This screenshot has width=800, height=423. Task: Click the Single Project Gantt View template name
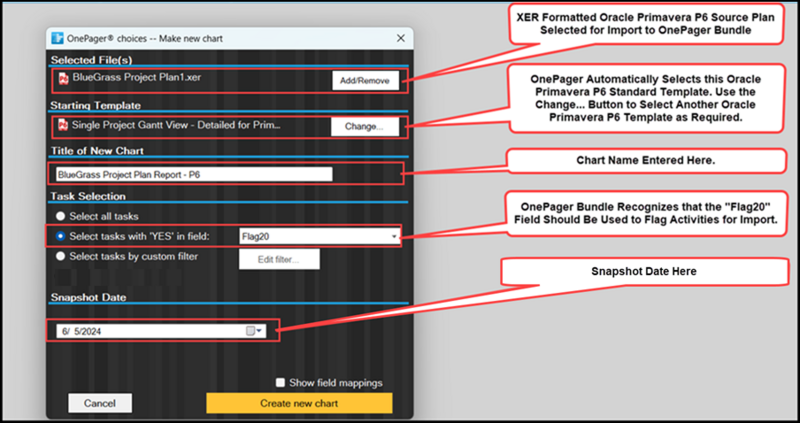pos(177,125)
